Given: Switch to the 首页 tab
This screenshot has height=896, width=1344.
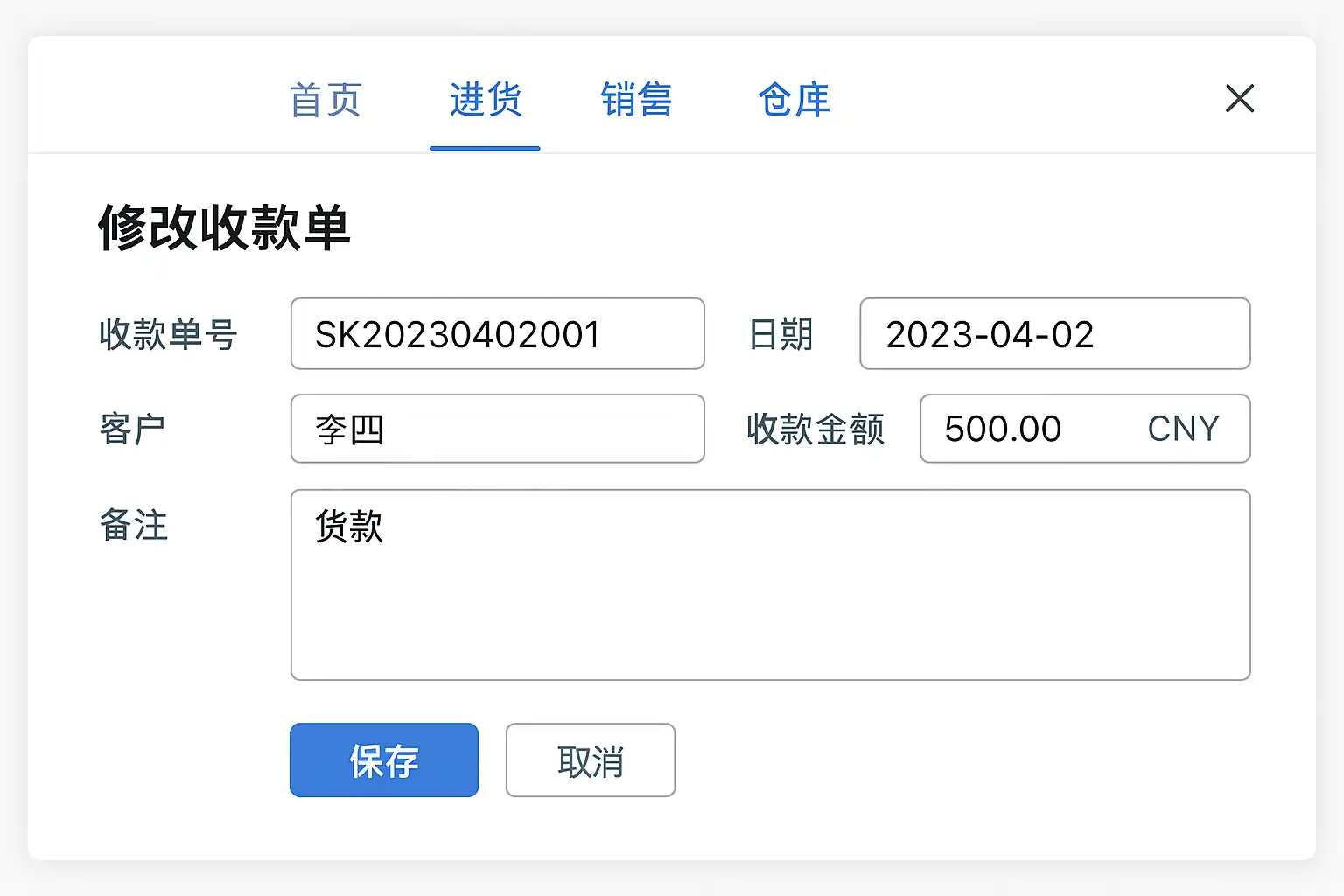Looking at the screenshot, I should click(x=325, y=100).
